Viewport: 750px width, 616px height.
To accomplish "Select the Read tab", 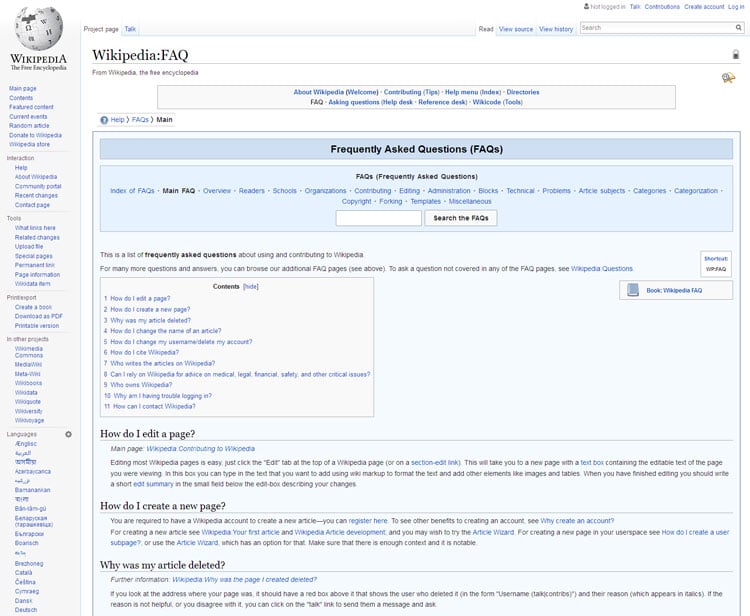I will pyautogui.click(x=486, y=29).
